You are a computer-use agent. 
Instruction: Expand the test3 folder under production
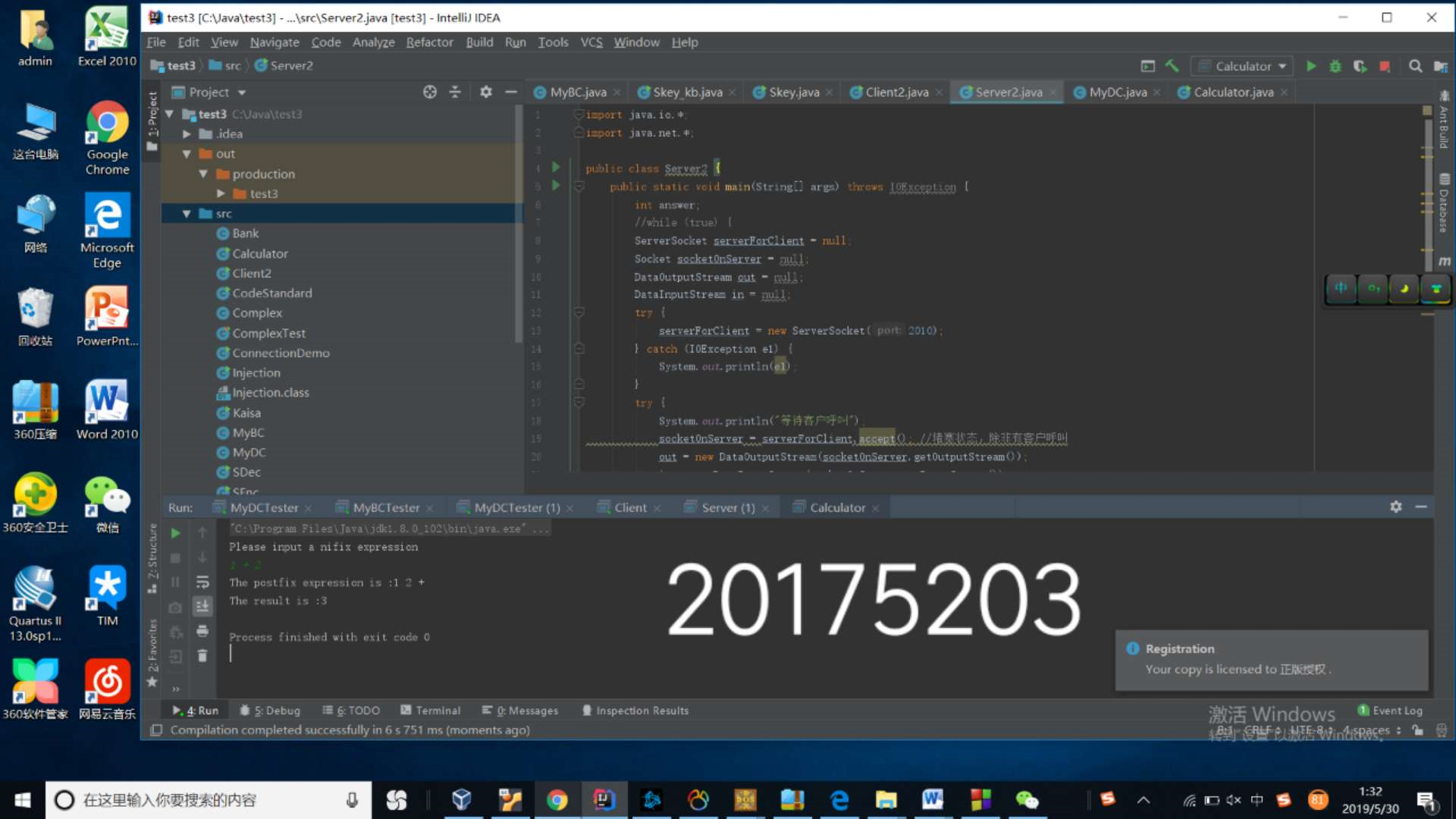220,193
